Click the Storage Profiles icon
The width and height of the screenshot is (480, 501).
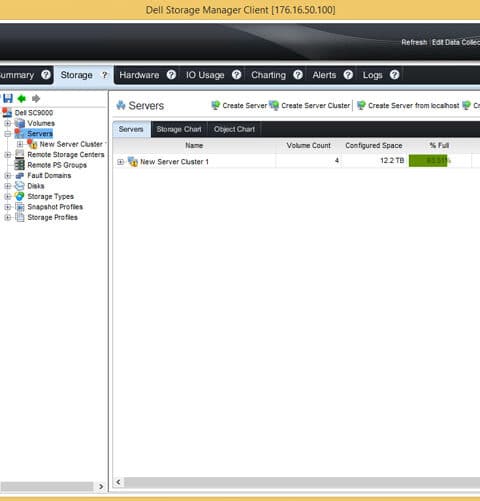coord(20,217)
